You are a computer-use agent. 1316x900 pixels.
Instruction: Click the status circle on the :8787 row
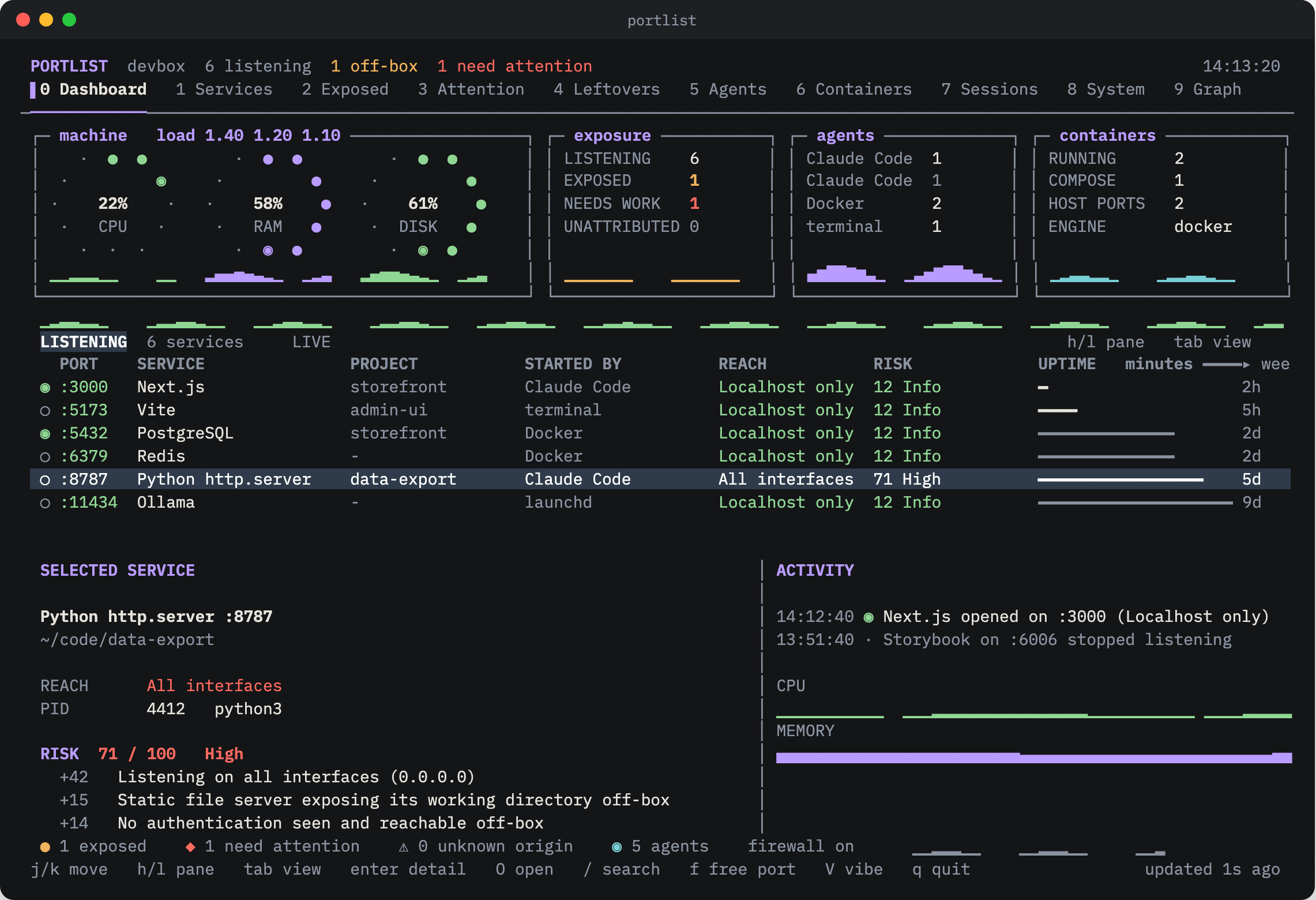click(45, 480)
